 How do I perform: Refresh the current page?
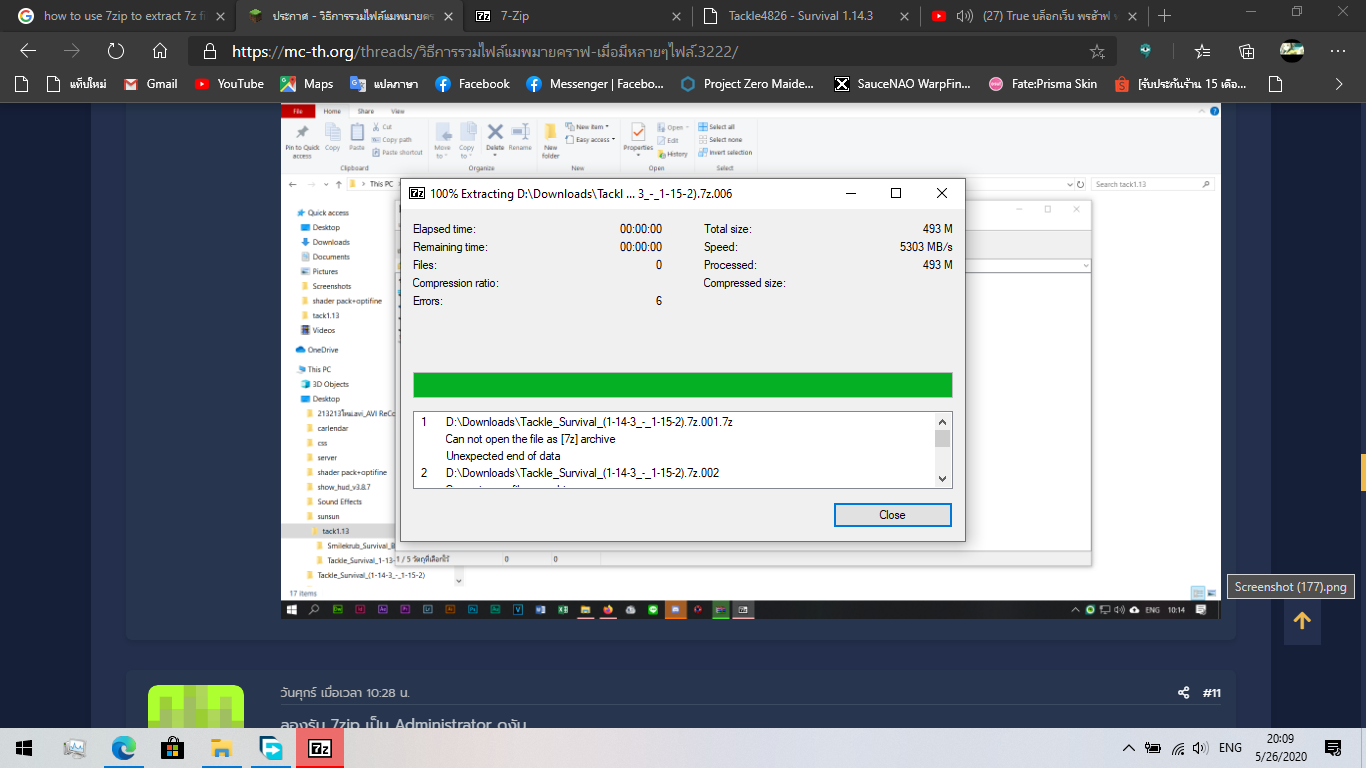pos(116,52)
